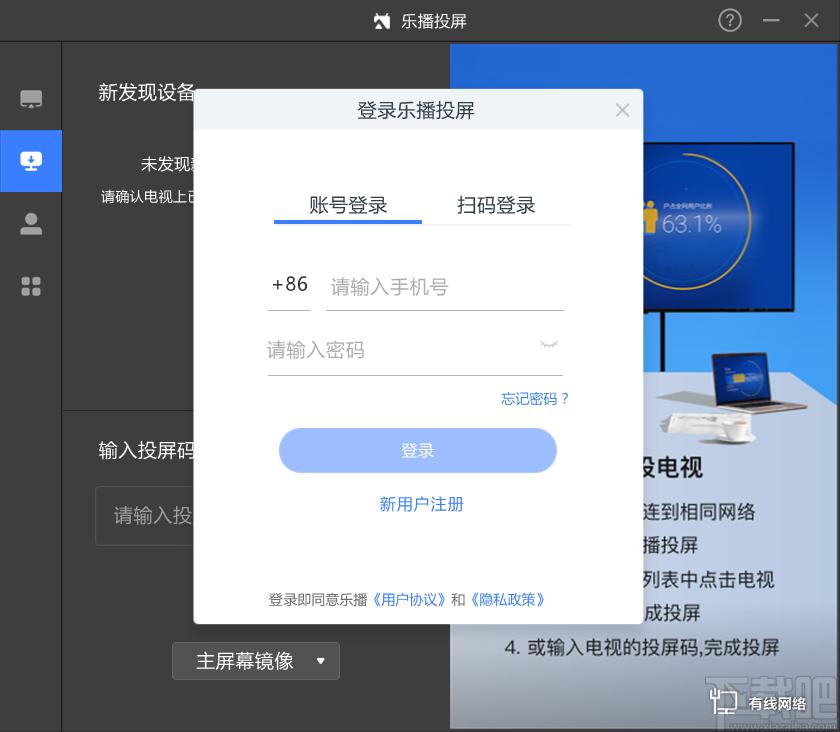The width and height of the screenshot is (840, 732).
Task: Click the 登录 button
Action: point(418,451)
